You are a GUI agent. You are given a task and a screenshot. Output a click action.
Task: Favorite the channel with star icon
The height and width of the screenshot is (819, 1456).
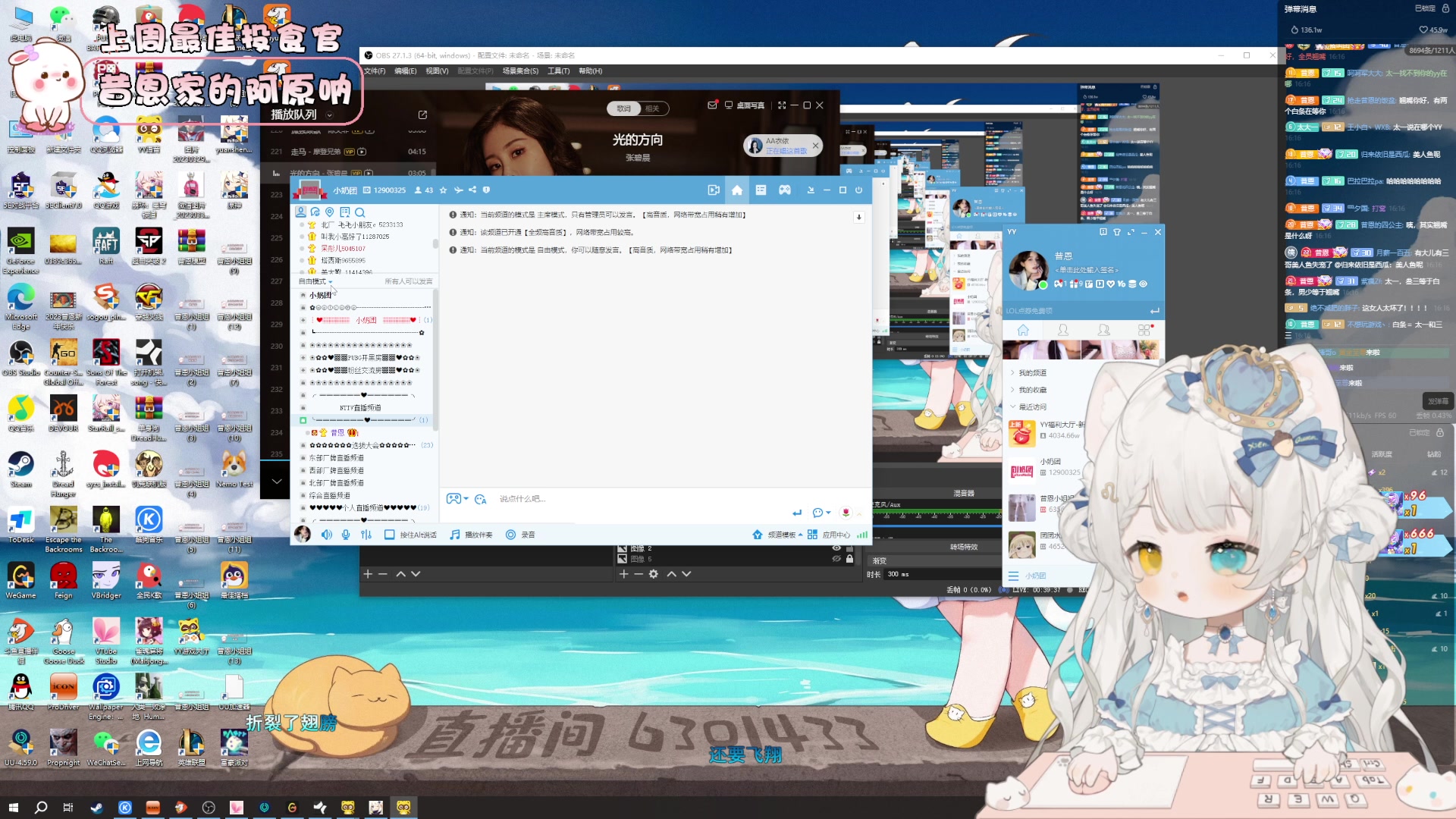tap(444, 190)
